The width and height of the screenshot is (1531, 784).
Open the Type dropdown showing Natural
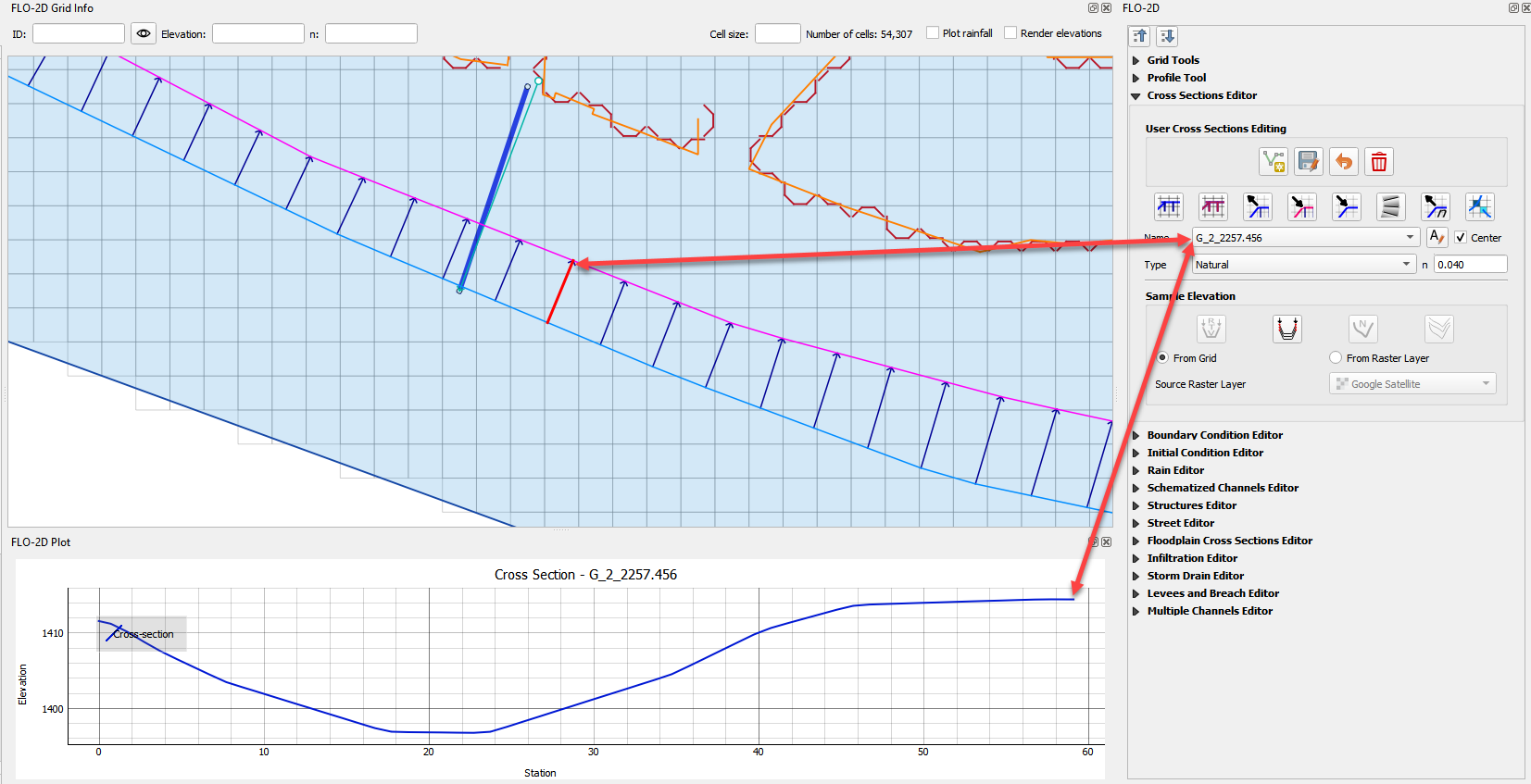[x=1406, y=265]
